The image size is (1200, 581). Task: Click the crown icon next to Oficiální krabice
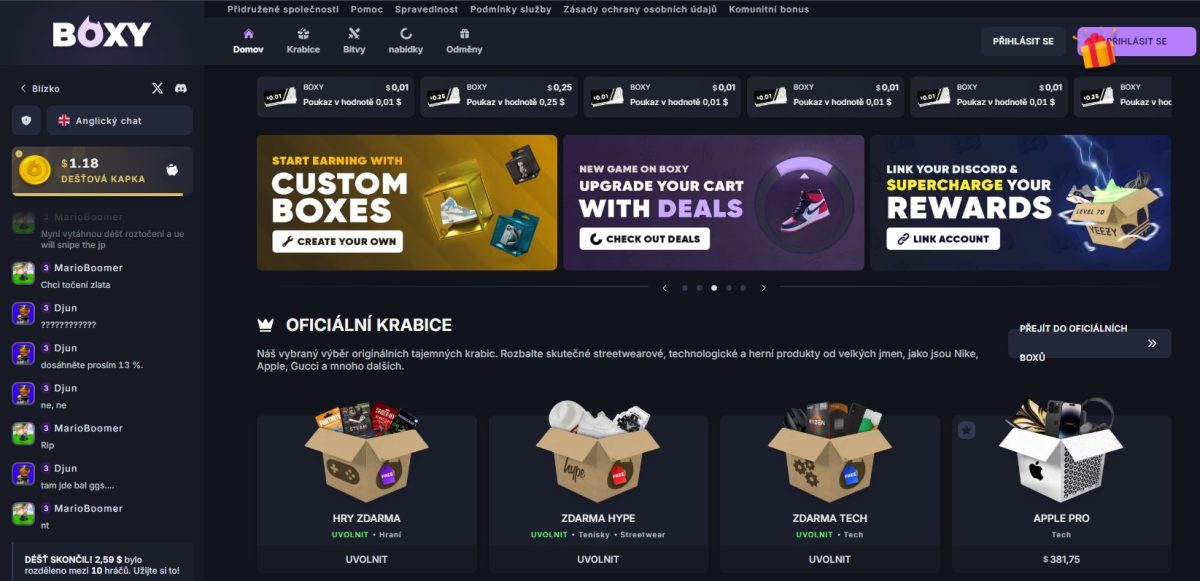click(x=265, y=325)
